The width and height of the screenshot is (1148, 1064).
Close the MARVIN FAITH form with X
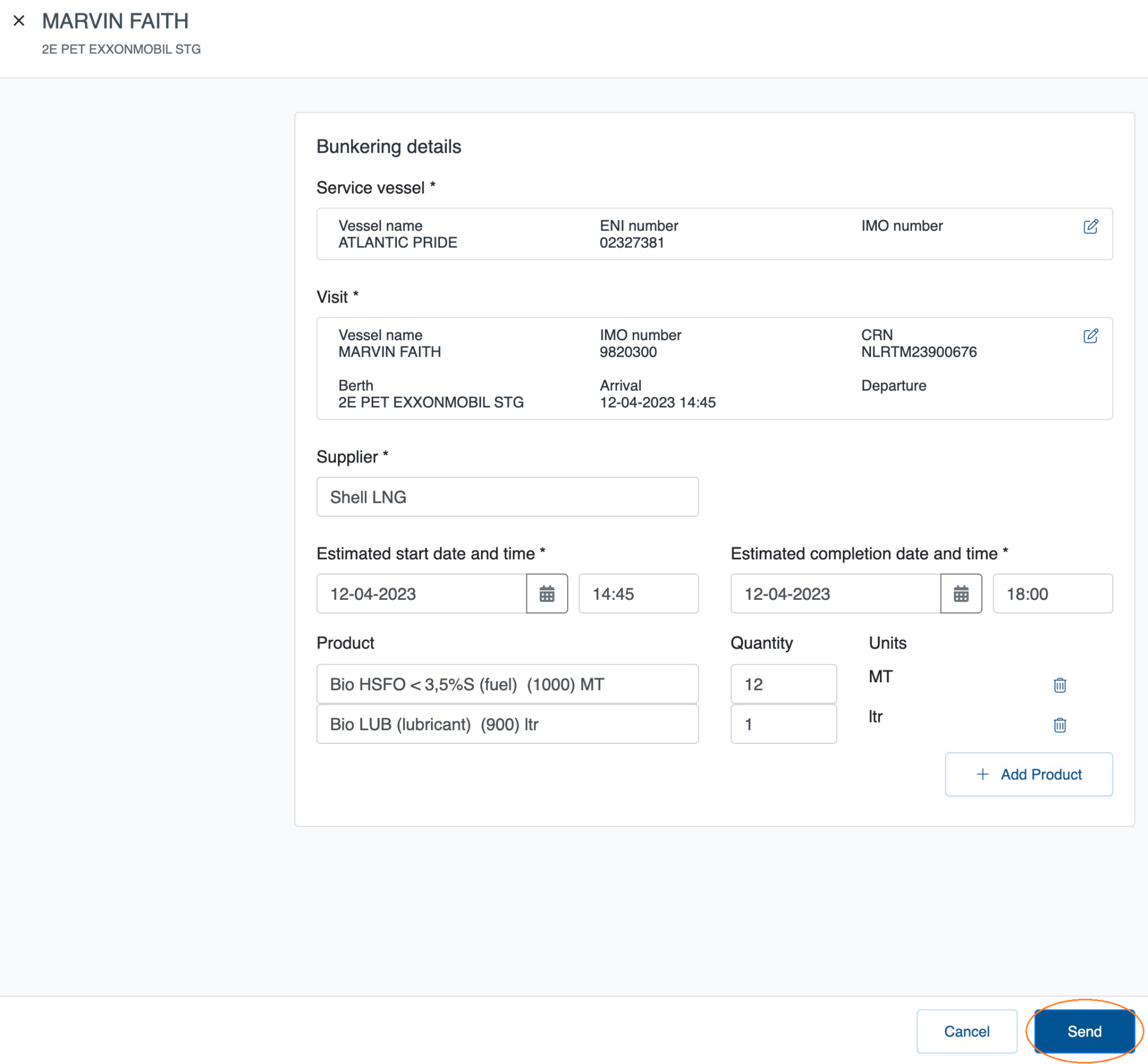click(x=19, y=21)
